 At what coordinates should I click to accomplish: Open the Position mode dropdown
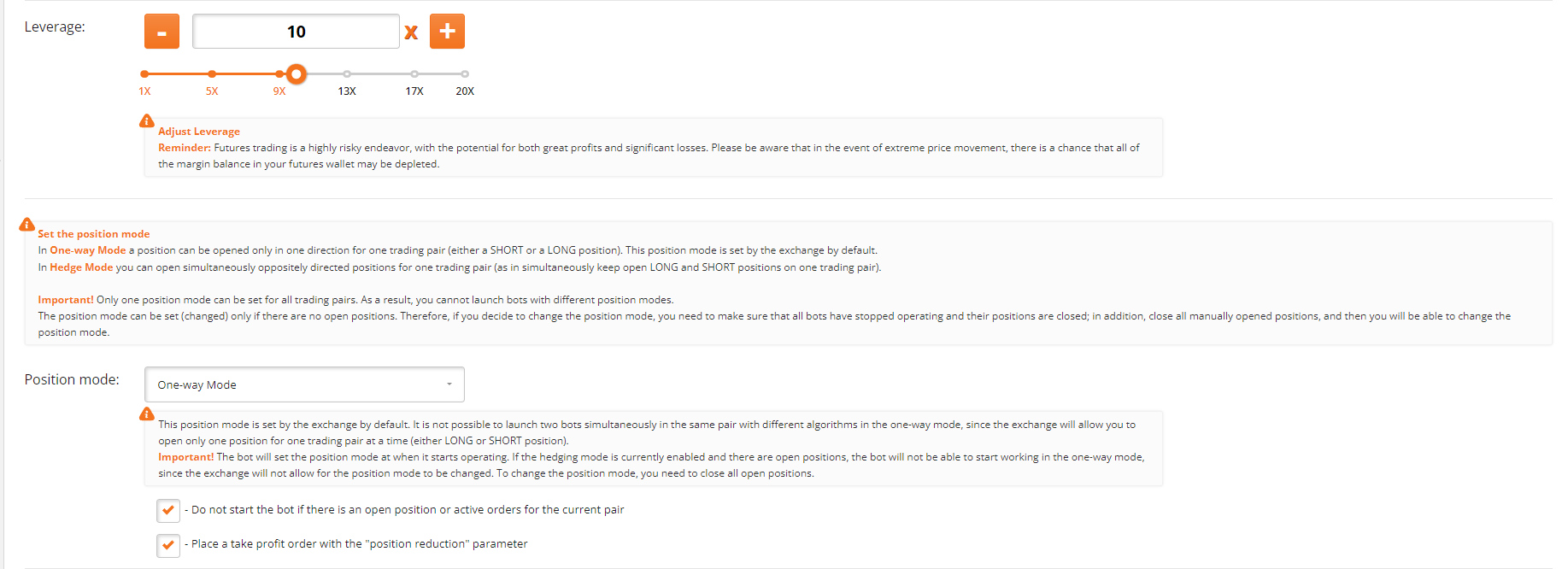[304, 384]
